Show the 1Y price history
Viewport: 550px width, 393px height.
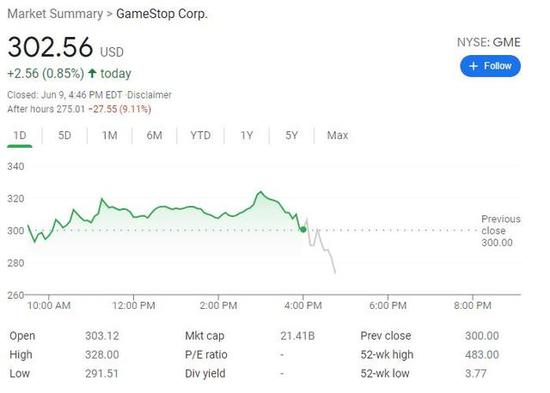click(x=247, y=135)
